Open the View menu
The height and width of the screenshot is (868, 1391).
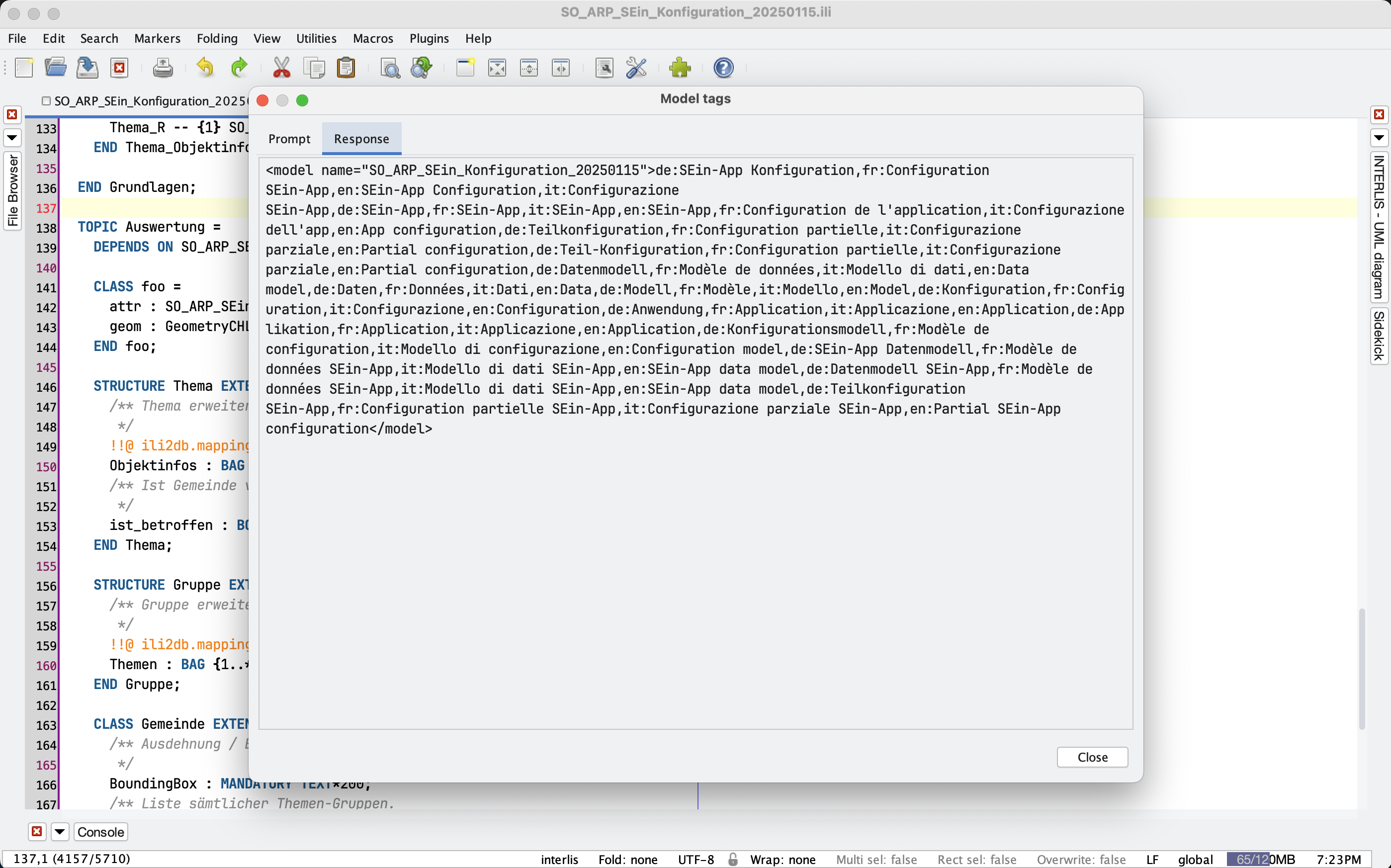click(x=267, y=38)
